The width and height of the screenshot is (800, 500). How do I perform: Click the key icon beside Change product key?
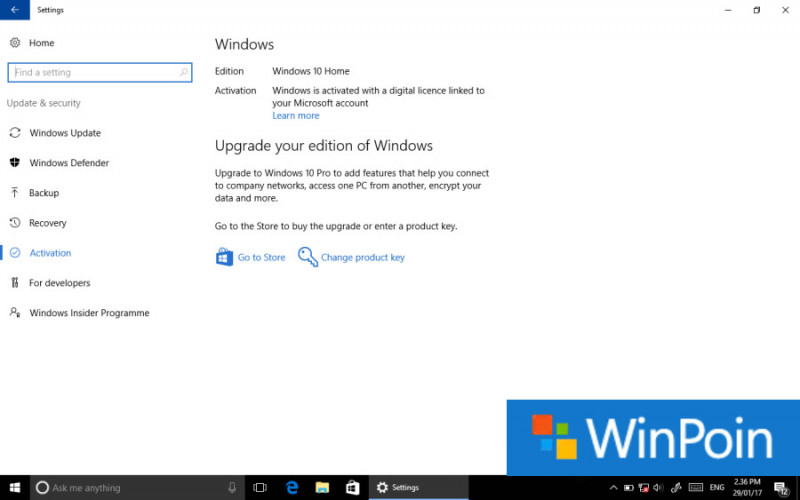308,257
